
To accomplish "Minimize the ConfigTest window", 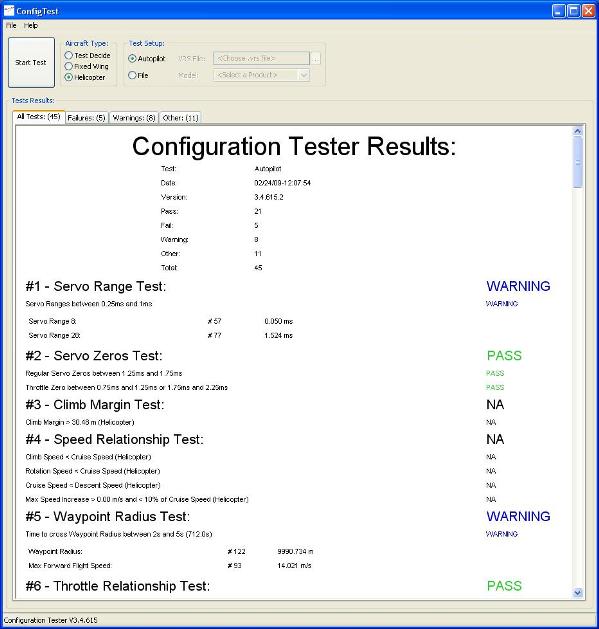I will tap(558, 11).
